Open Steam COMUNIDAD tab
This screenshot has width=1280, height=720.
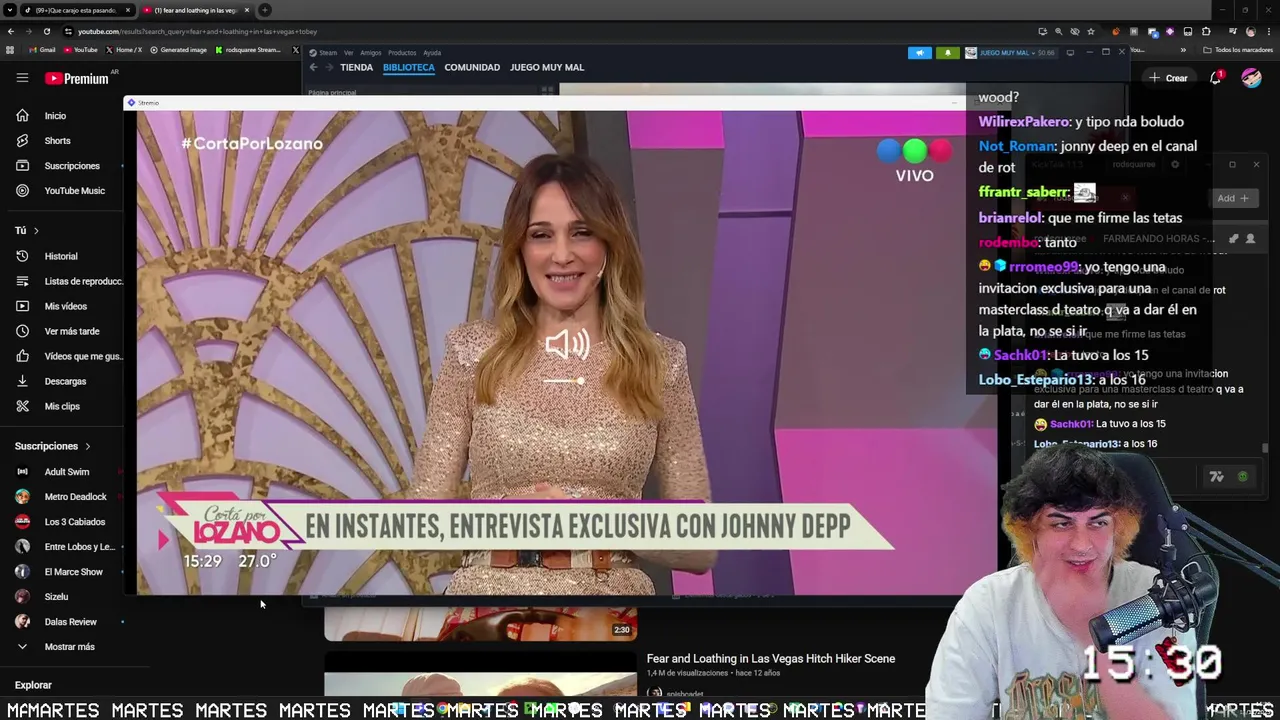472,67
